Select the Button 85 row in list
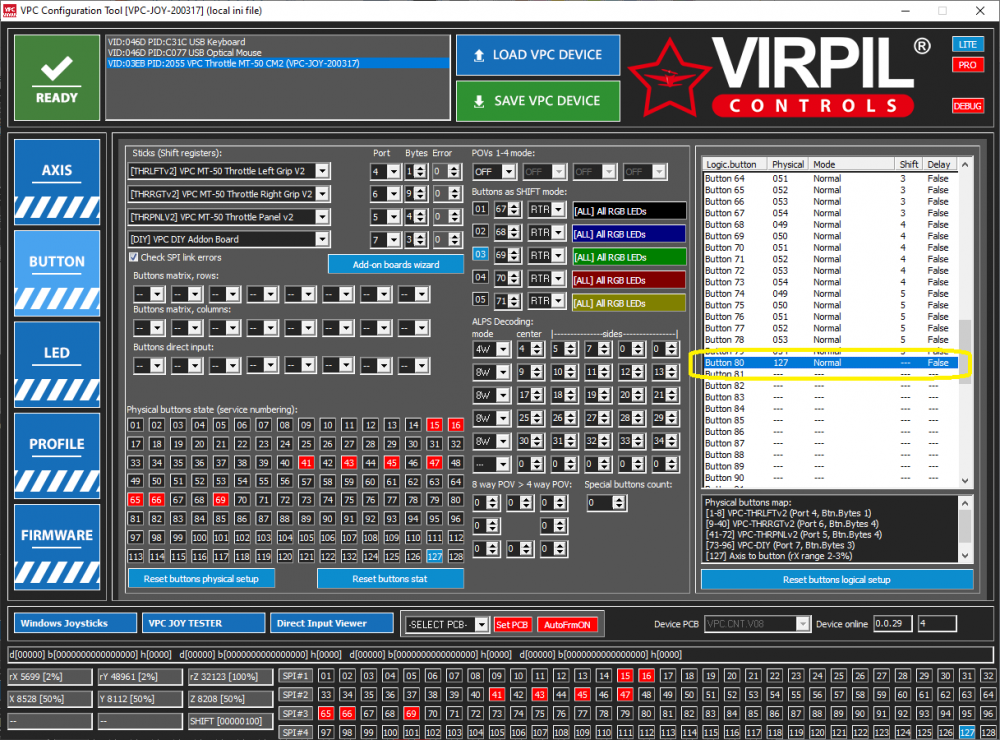Image resolution: width=1000 pixels, height=740 pixels. pyautogui.click(x=830, y=420)
